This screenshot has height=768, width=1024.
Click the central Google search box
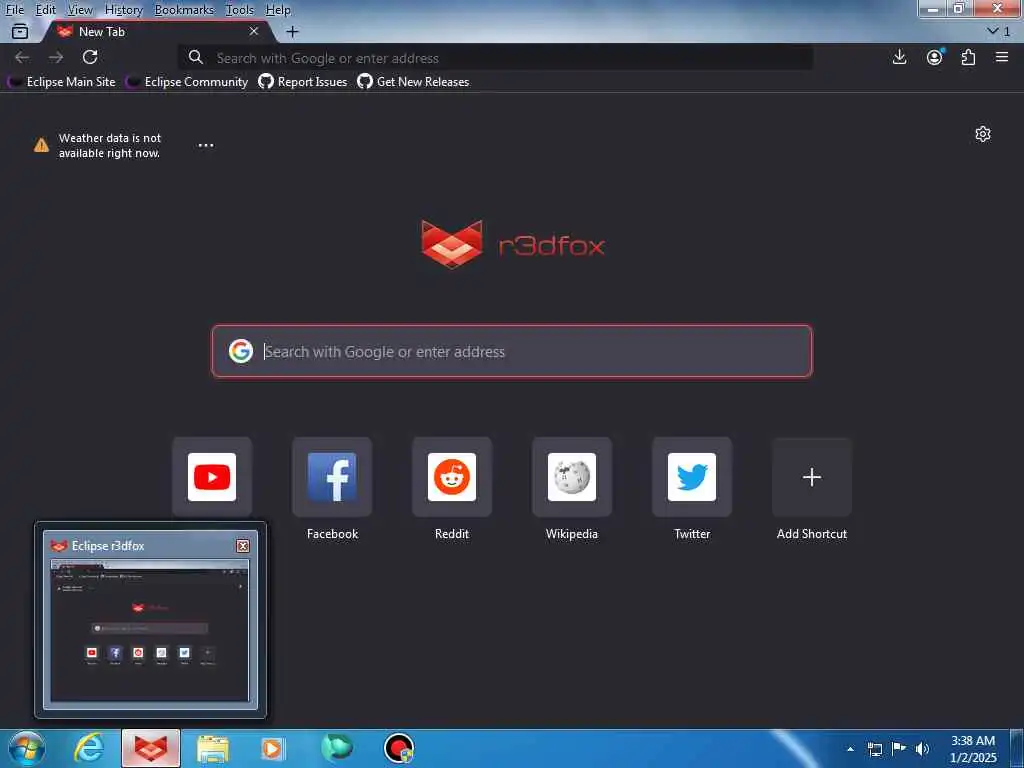(512, 351)
